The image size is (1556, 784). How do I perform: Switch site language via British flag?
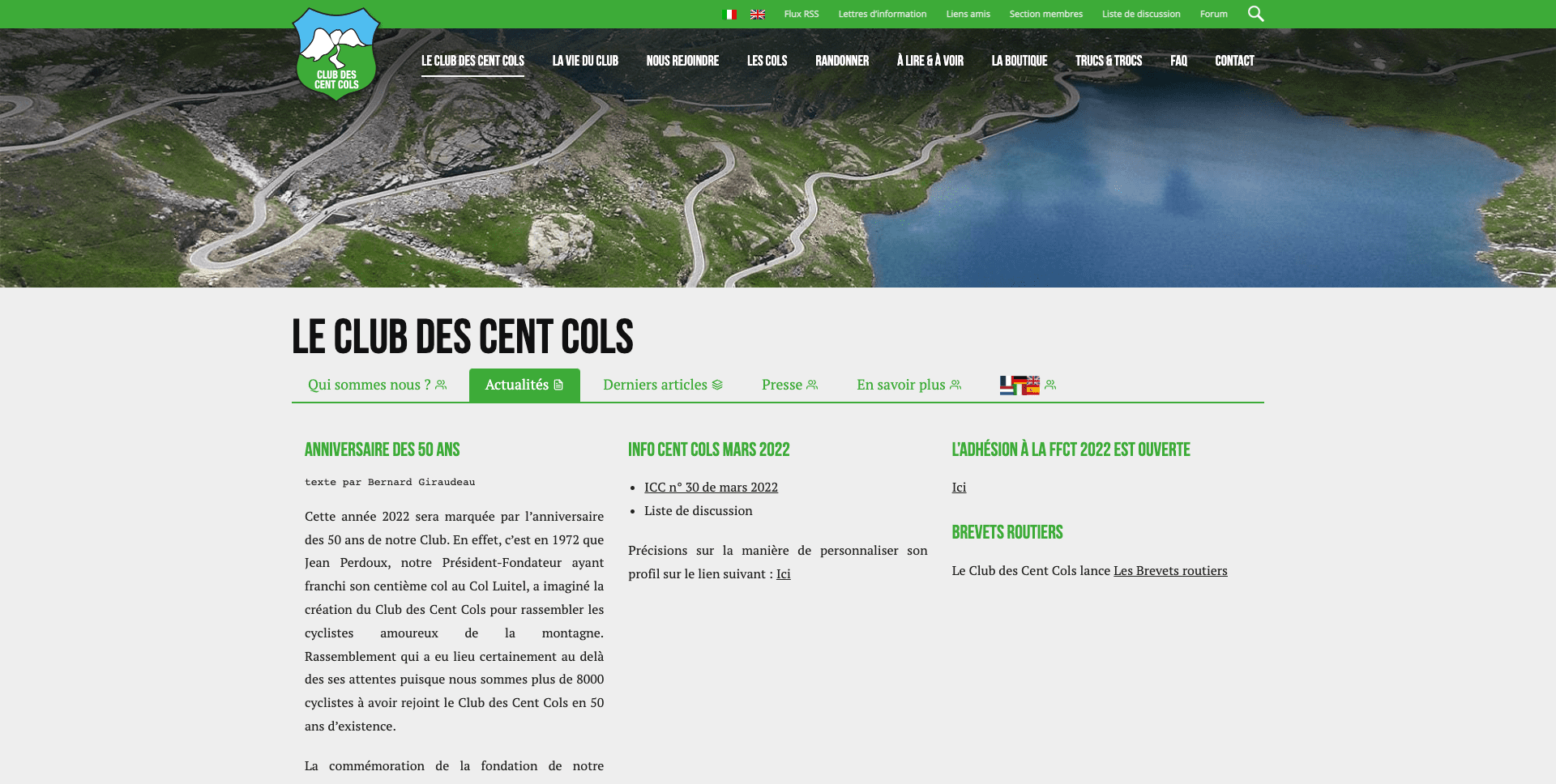tap(758, 14)
